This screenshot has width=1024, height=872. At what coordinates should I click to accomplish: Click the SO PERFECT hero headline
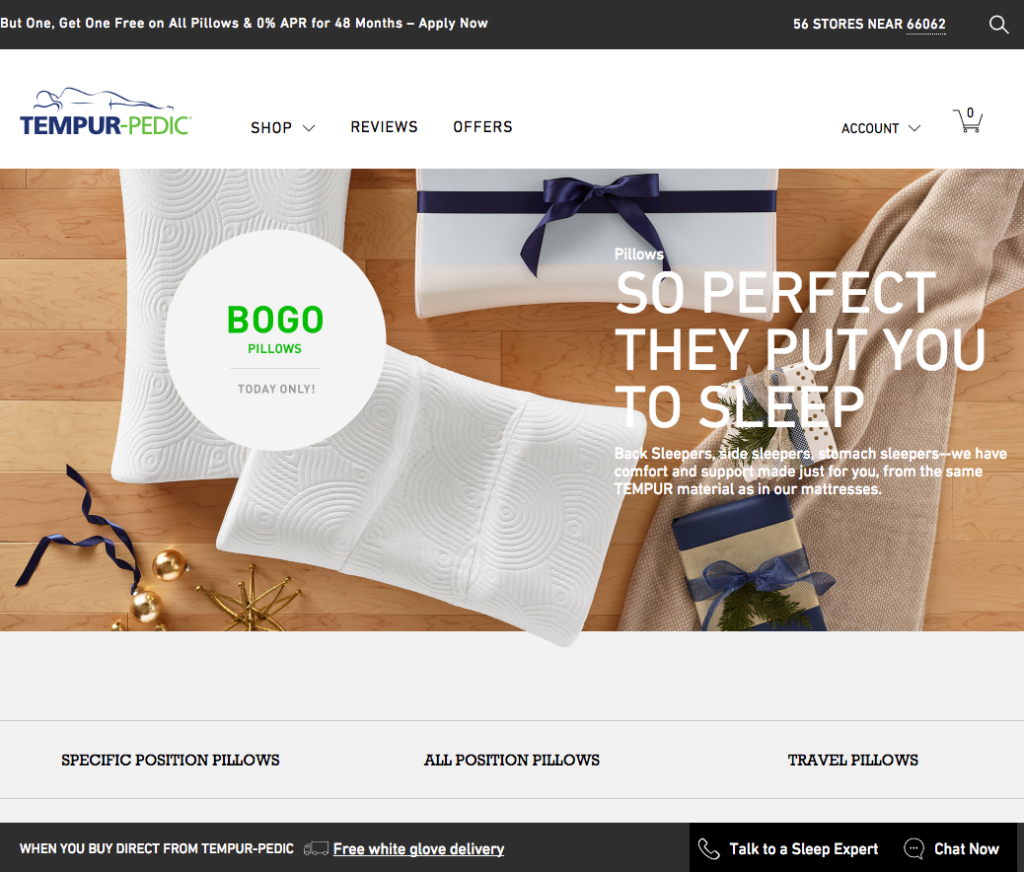(x=801, y=349)
